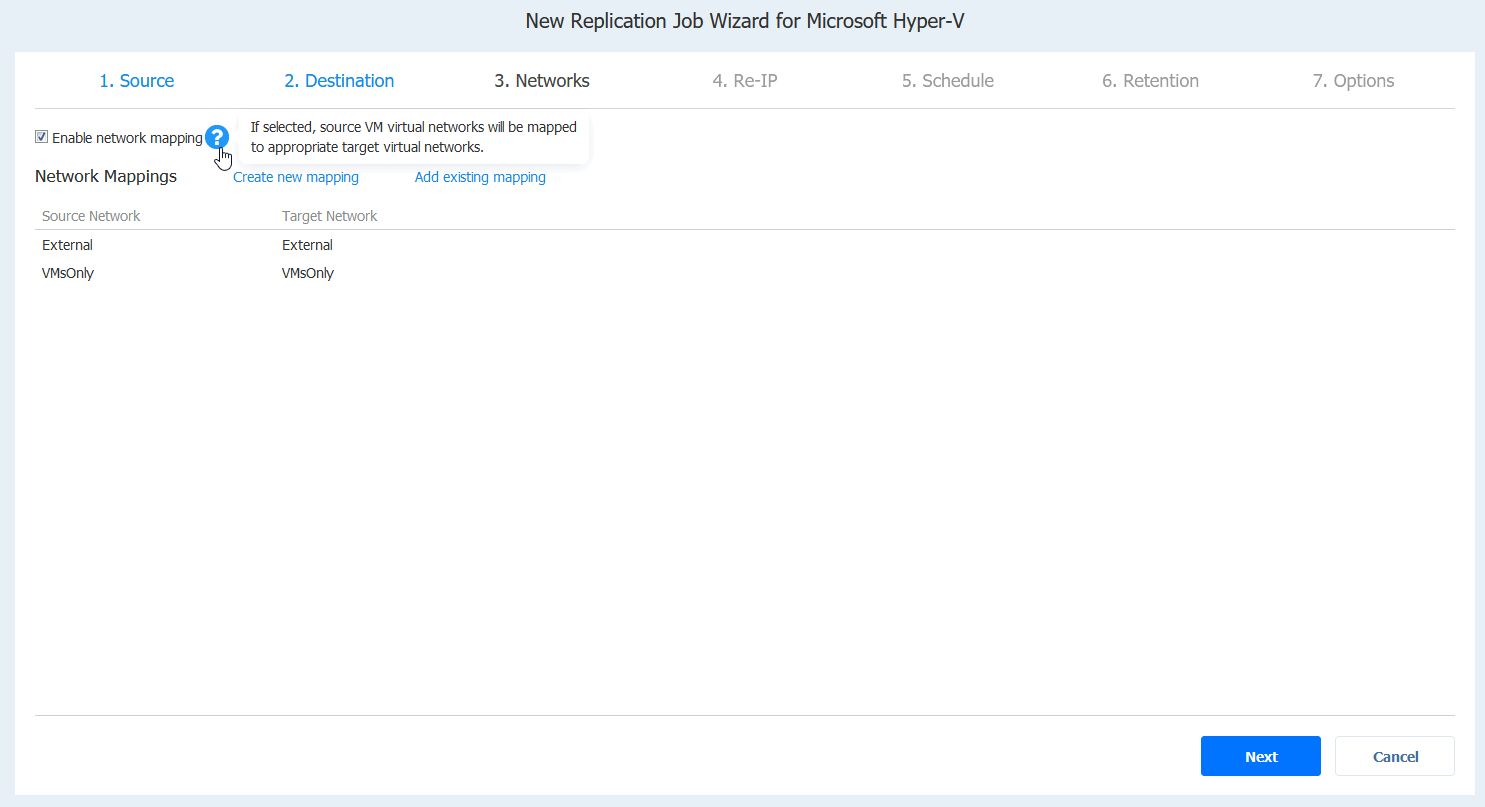Open the 5. Schedule step
The width and height of the screenshot is (1485, 807).
[x=948, y=81]
